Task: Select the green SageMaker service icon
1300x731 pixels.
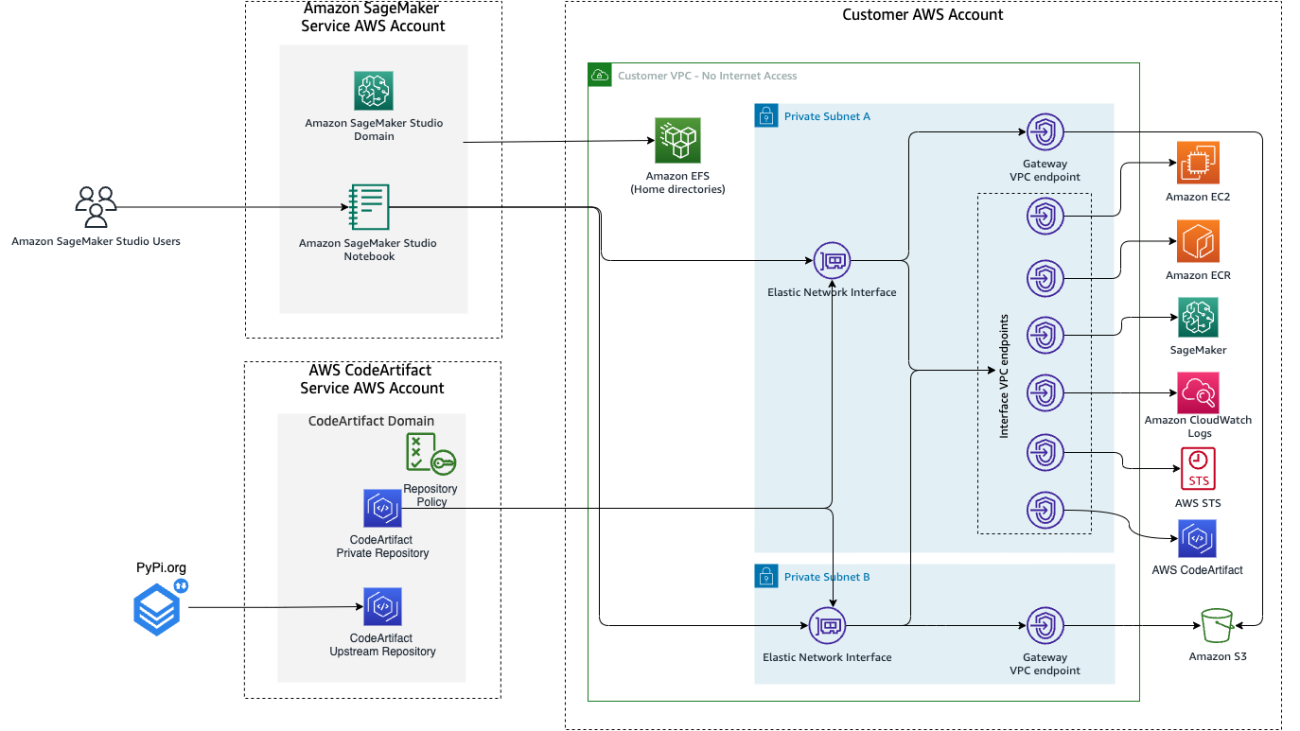Action: click(x=1198, y=318)
